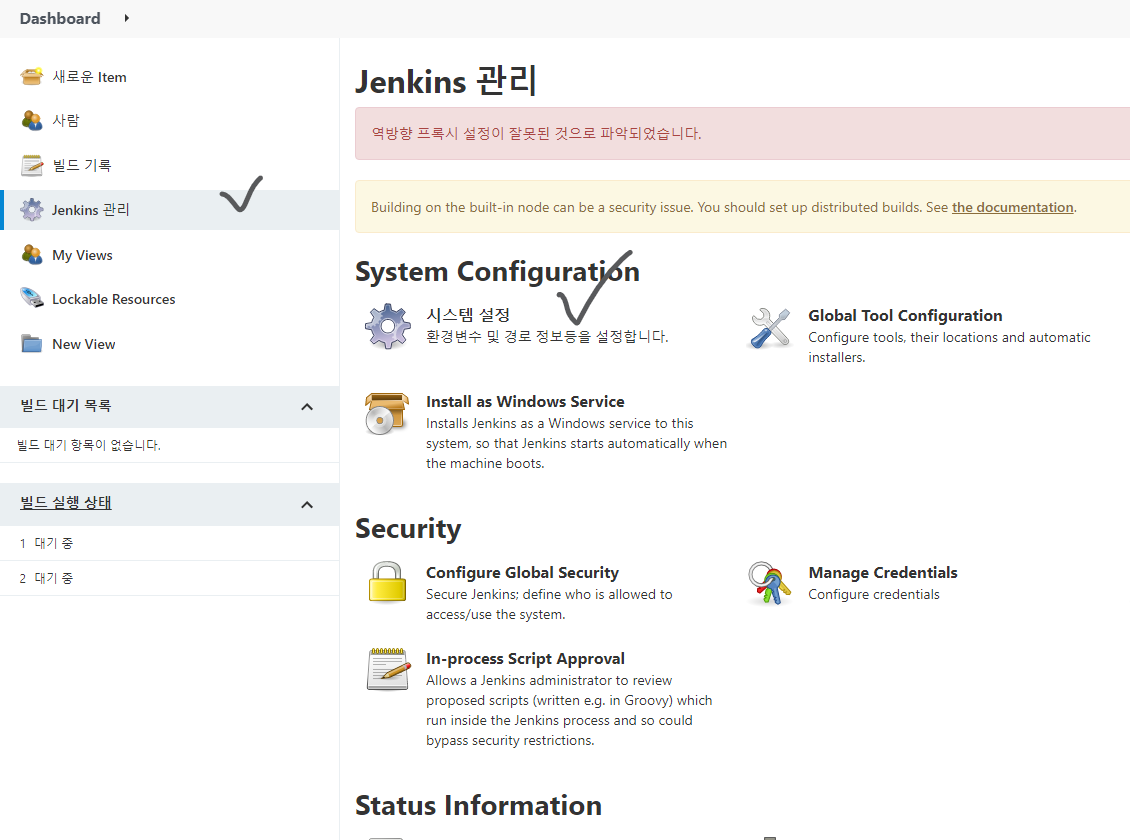This screenshot has width=1130, height=840.
Task: Click the New View folder icon
Action: [x=32, y=344]
